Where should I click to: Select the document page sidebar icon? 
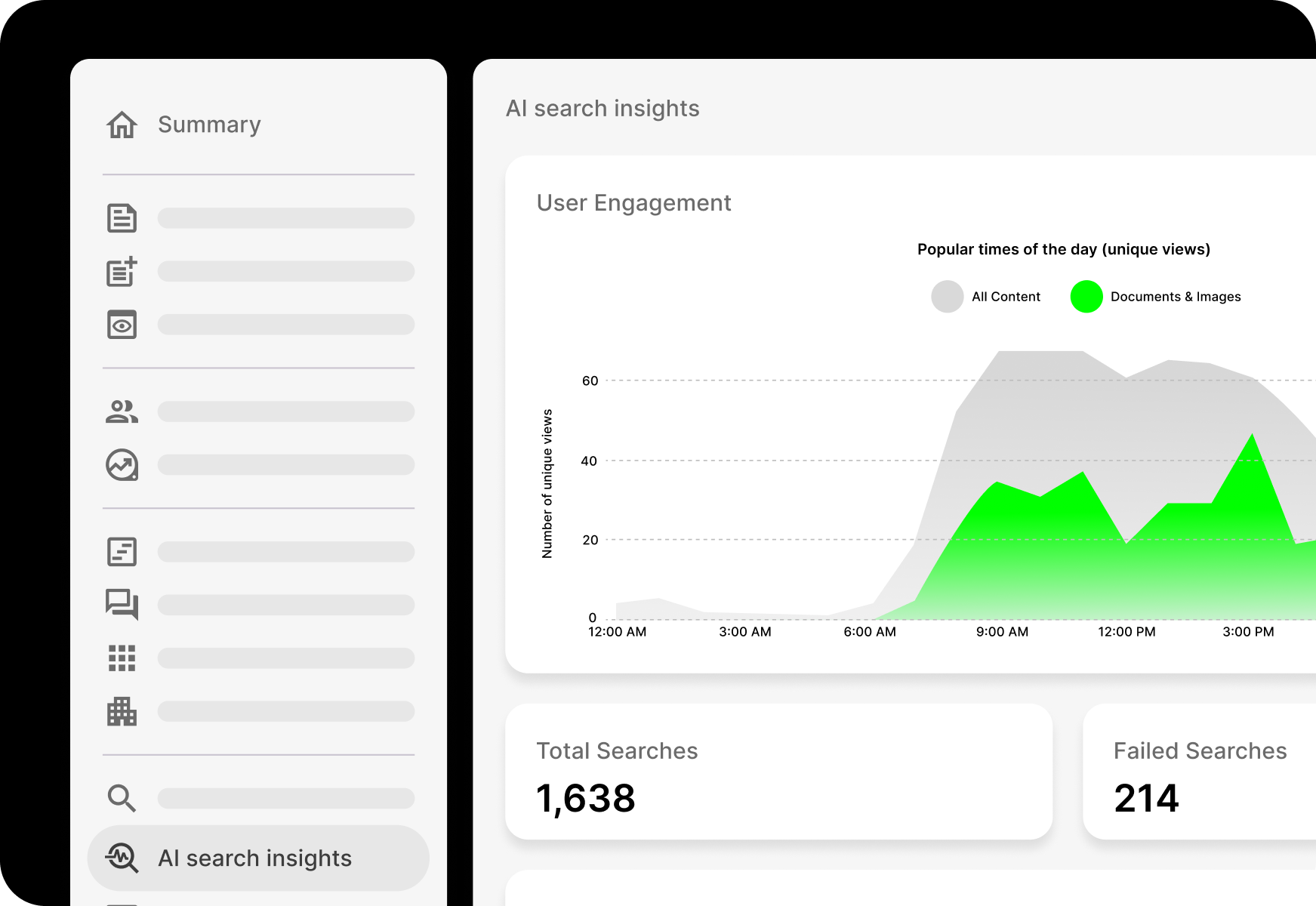pyautogui.click(x=122, y=218)
